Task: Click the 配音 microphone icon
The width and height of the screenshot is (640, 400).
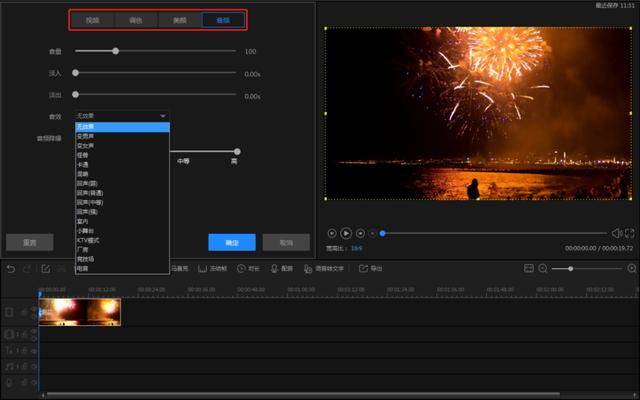Action: 274,268
